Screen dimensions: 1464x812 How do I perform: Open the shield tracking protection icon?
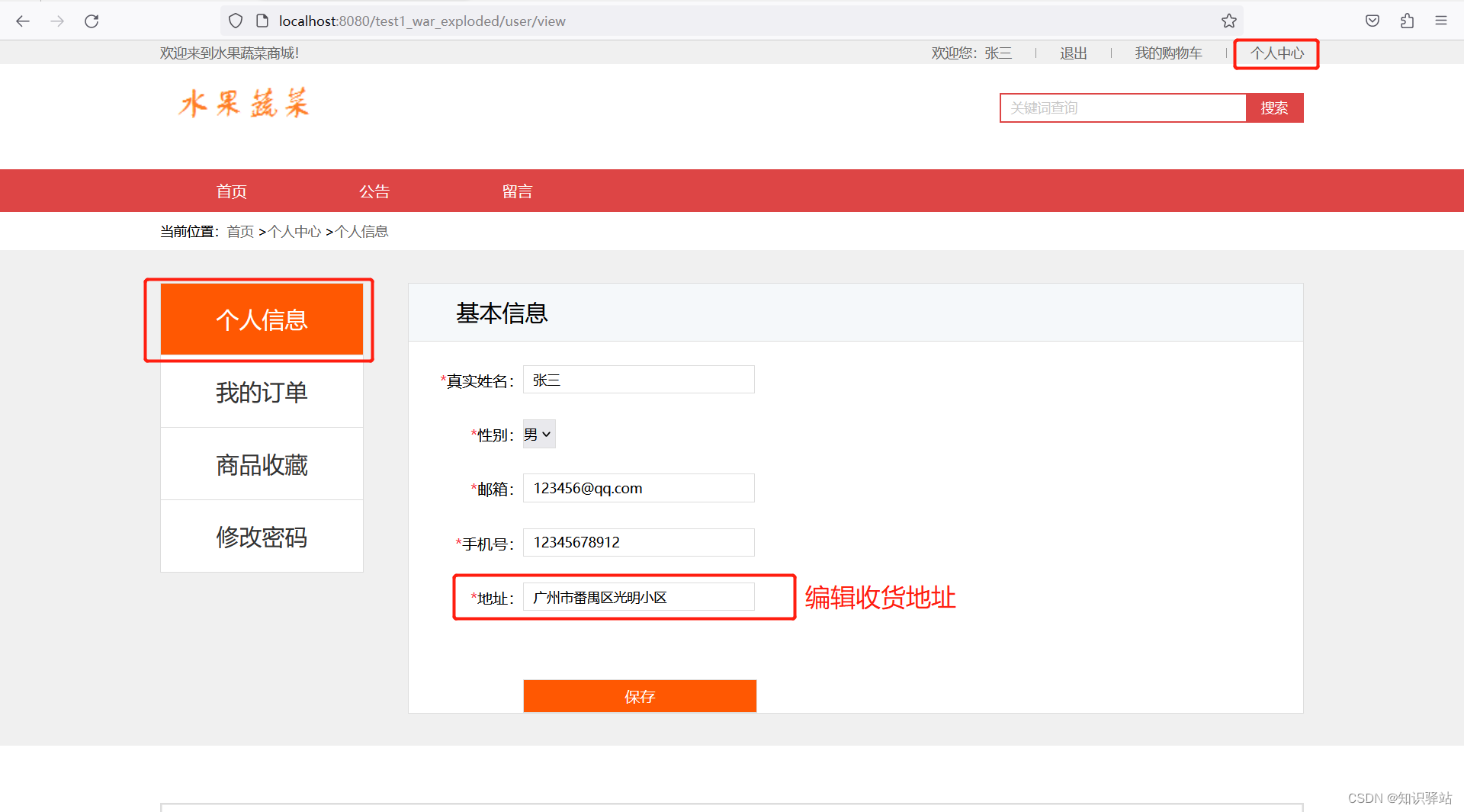pos(236,21)
